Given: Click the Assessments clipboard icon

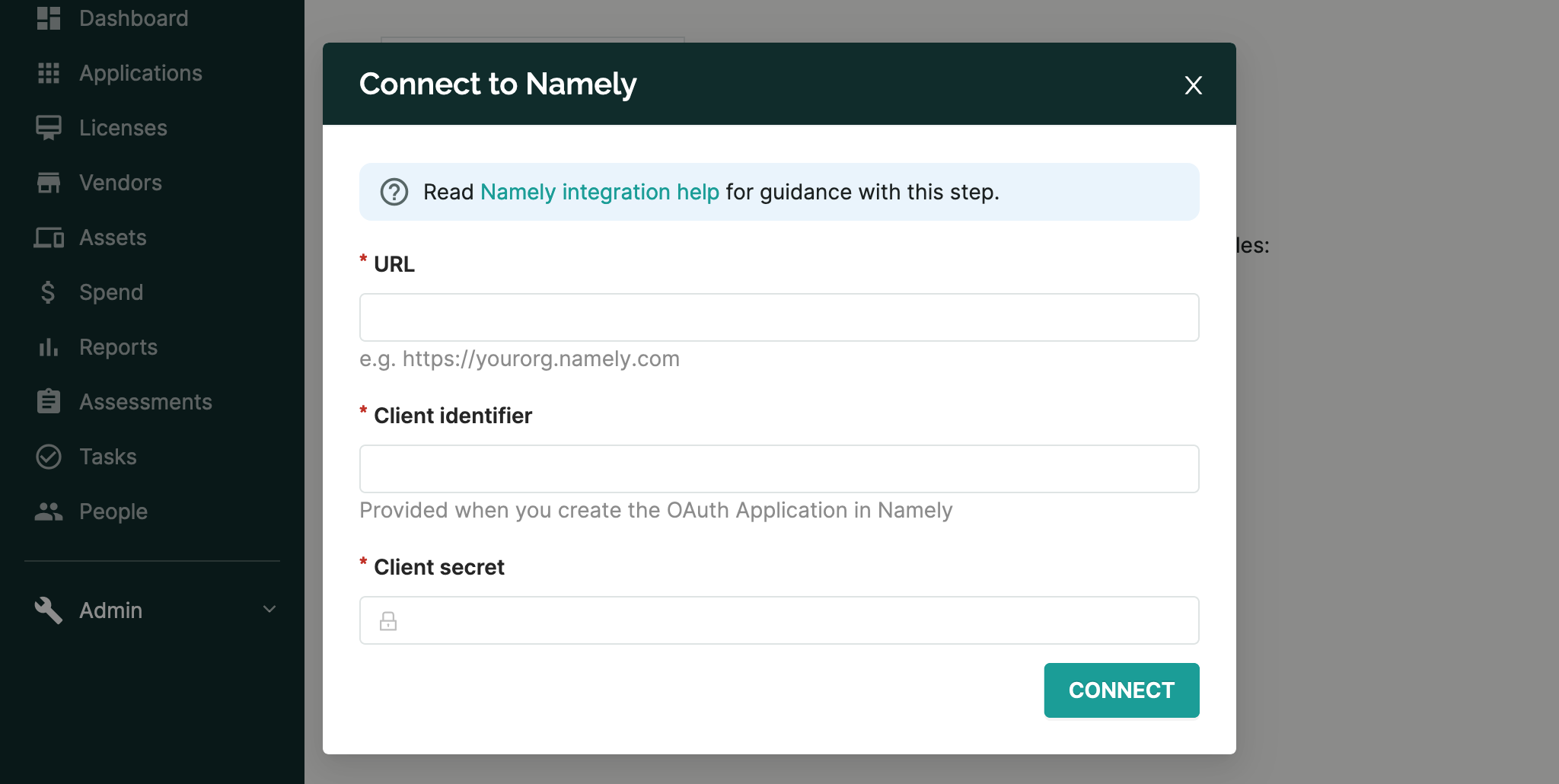Looking at the screenshot, I should click(x=49, y=402).
